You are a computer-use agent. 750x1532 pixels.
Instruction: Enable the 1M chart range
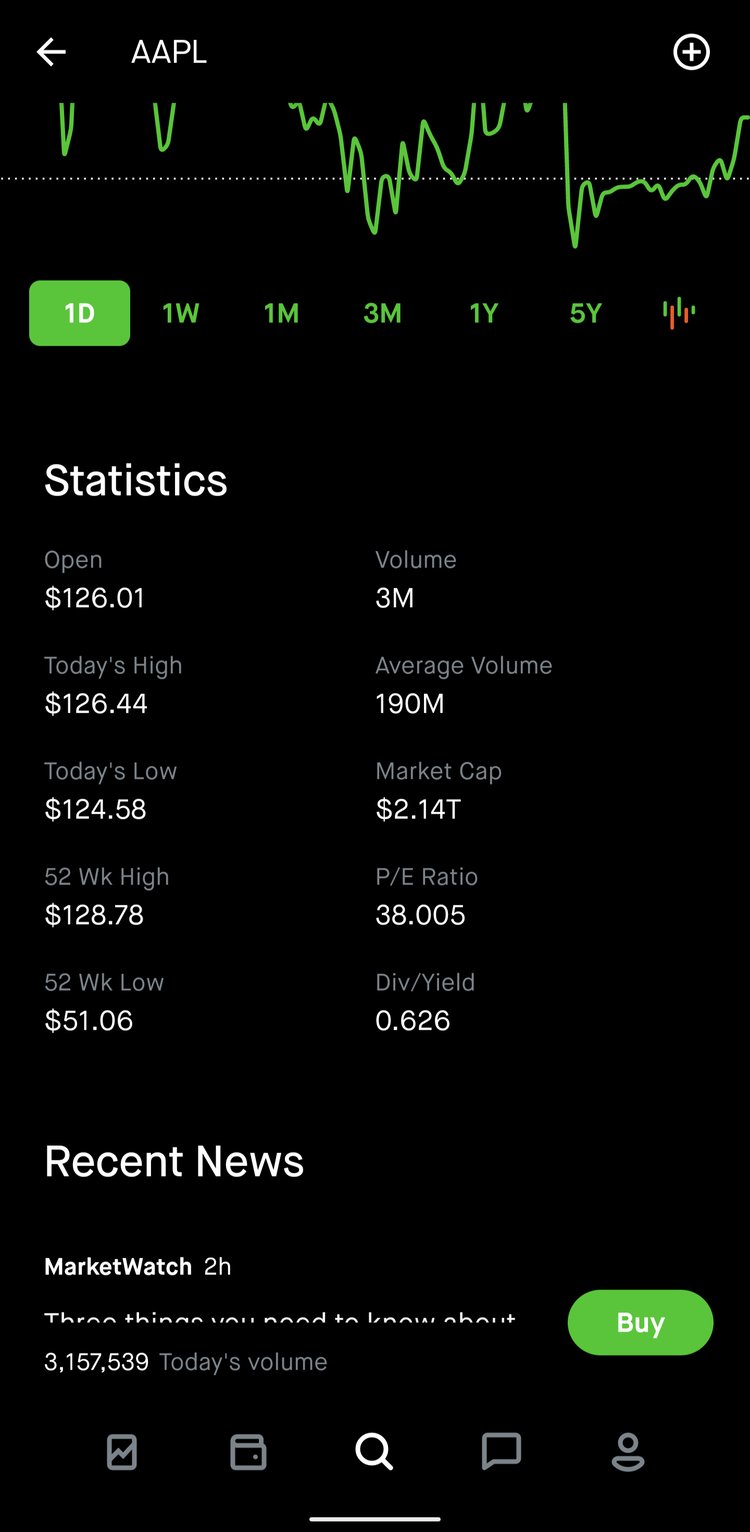[280, 313]
